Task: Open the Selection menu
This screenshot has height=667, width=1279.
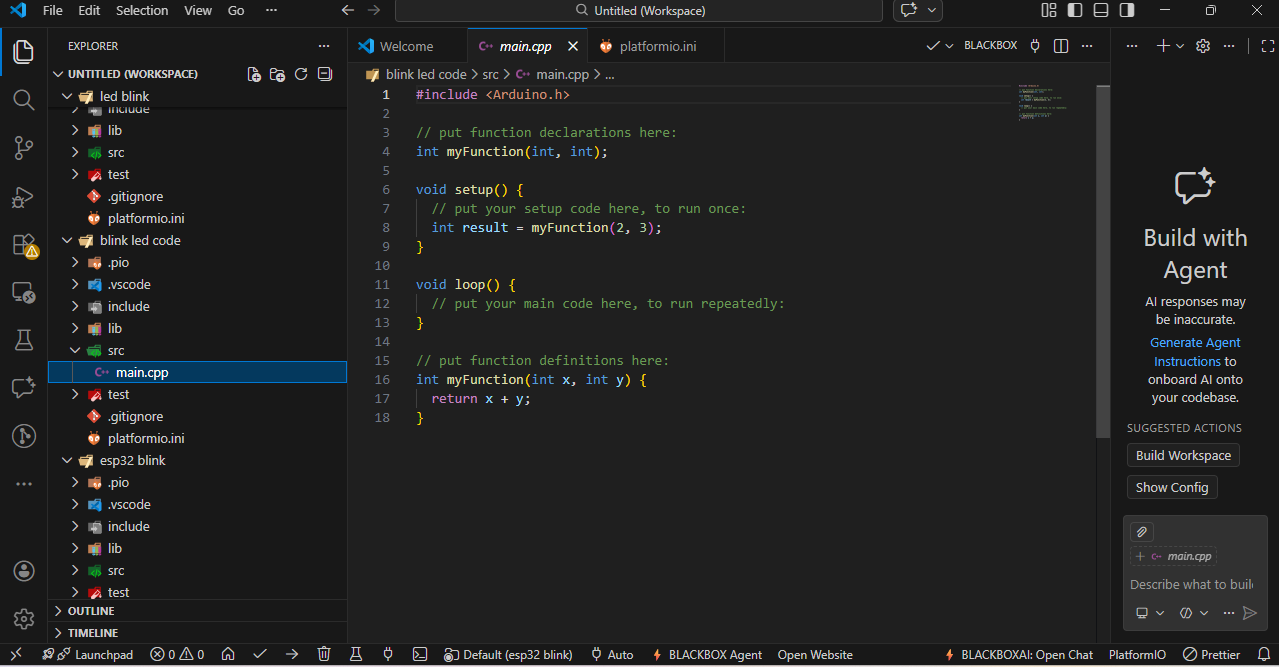Action: [x=142, y=11]
